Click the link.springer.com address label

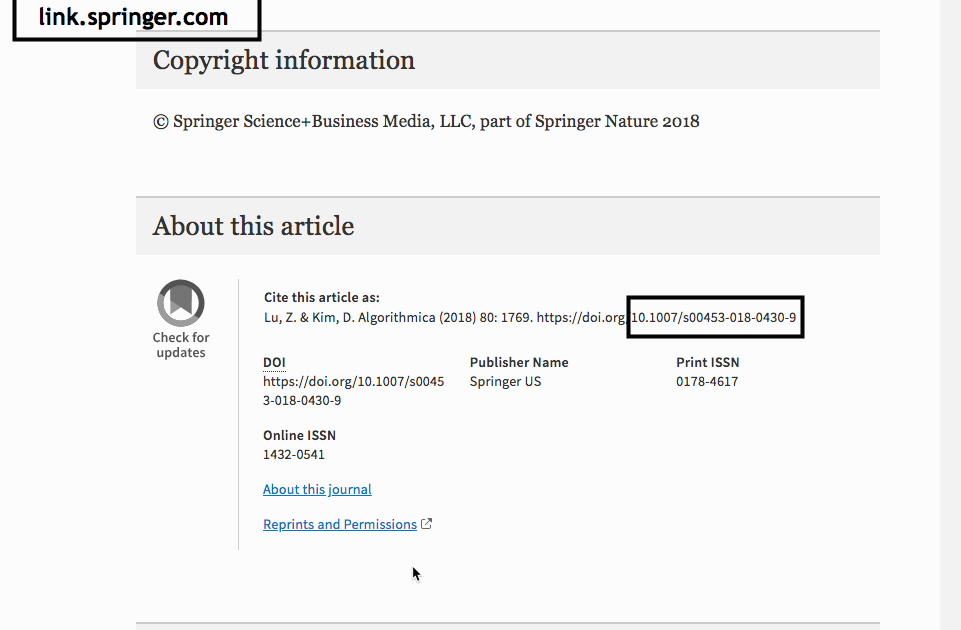coord(133,18)
